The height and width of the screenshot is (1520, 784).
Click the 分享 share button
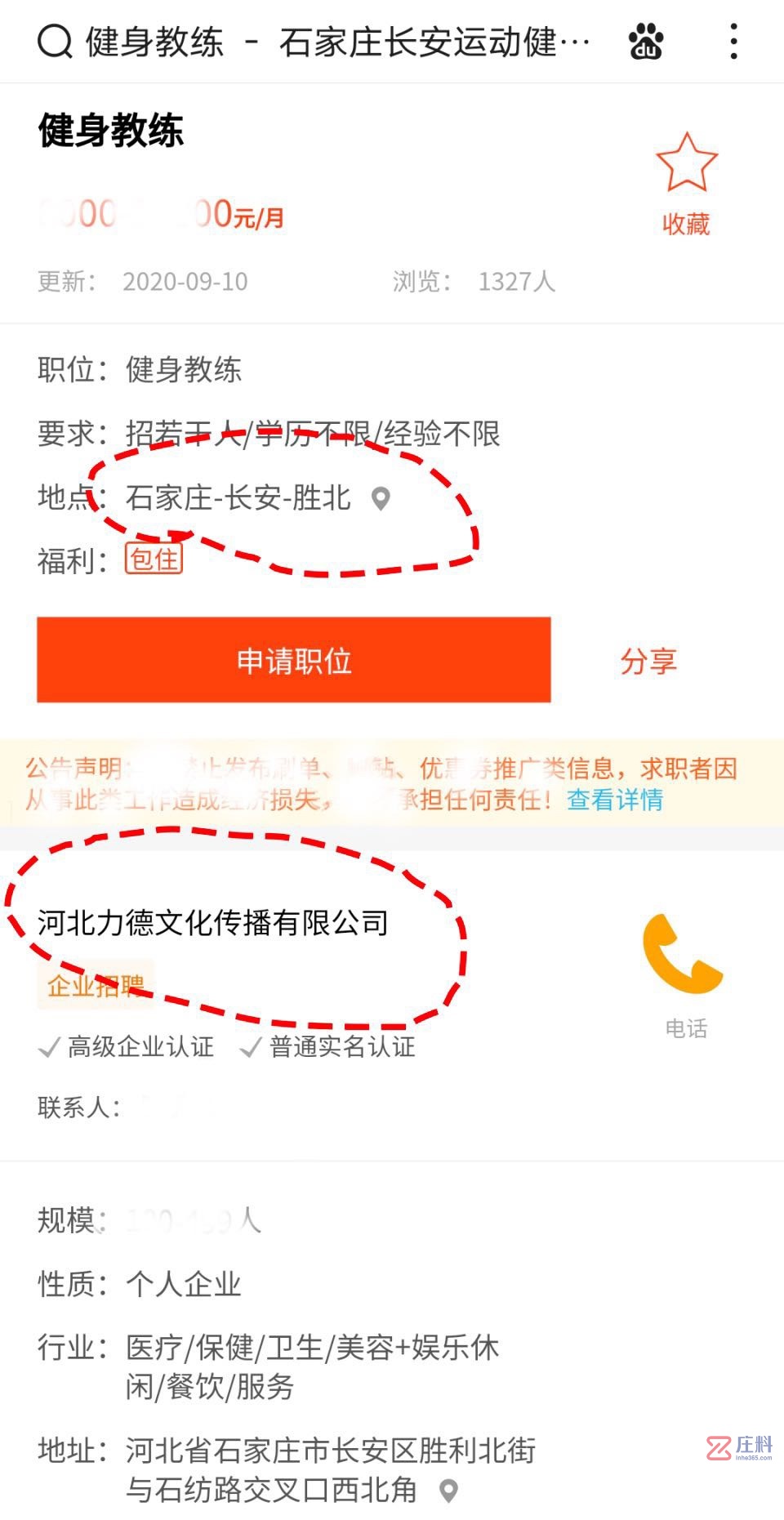(648, 661)
